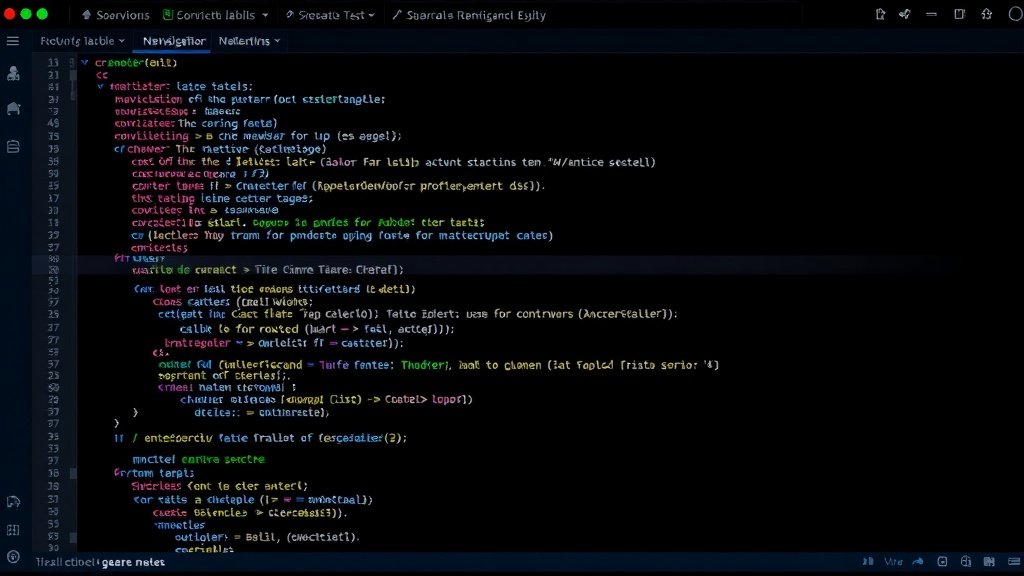Click the line 'Fcrtom tarpts'

coord(153,473)
